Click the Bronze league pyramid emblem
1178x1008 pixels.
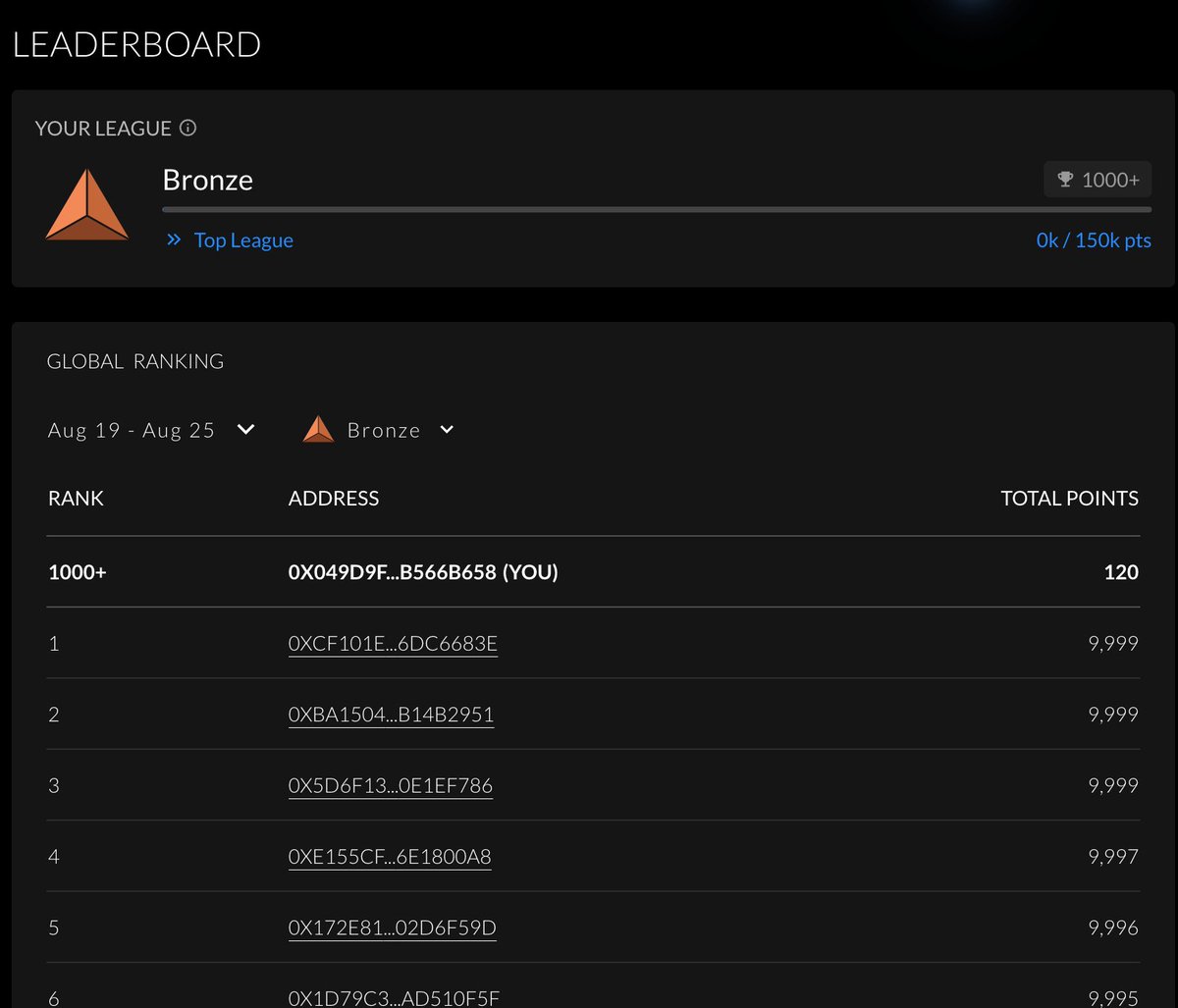pos(86,205)
